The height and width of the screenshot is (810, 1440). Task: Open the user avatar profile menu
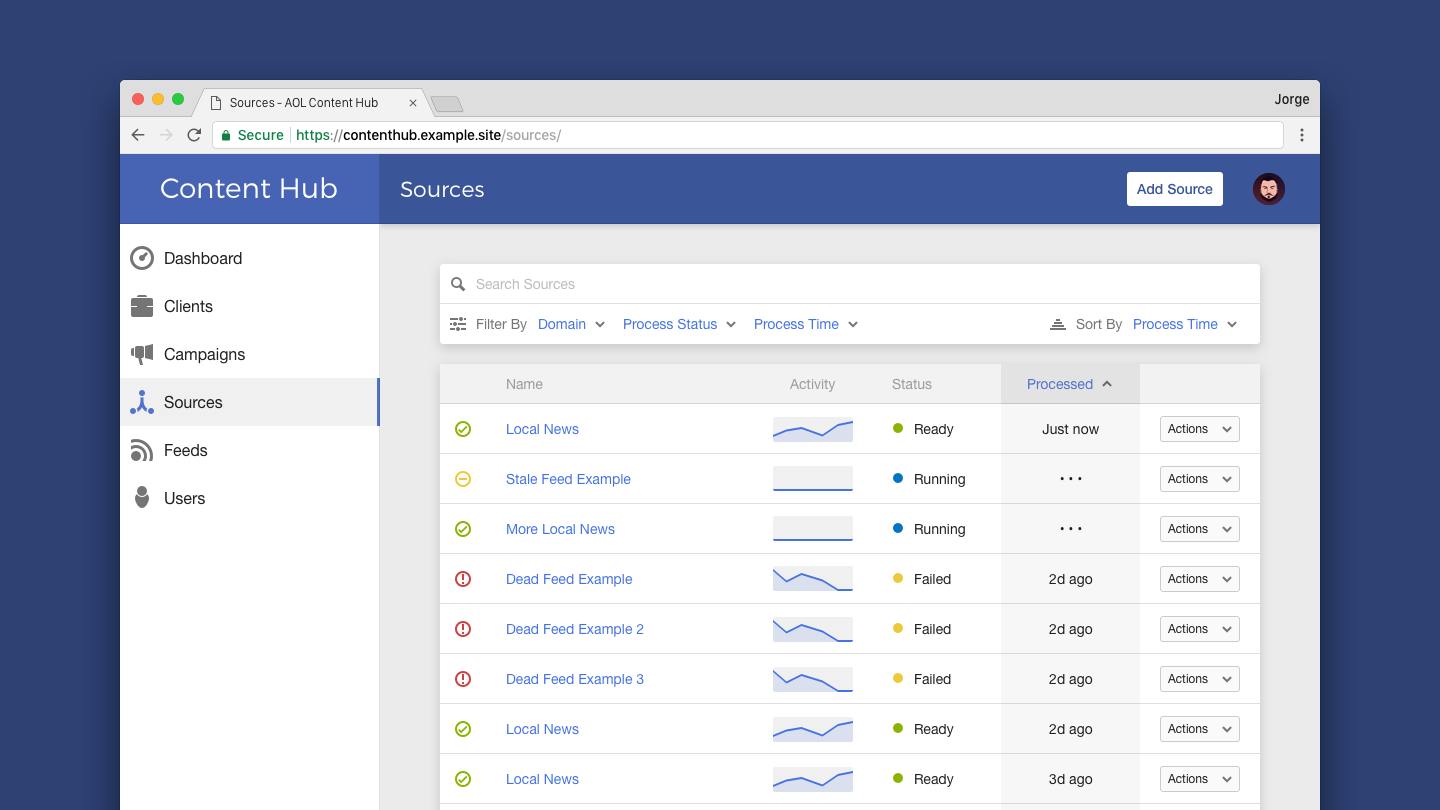1268,189
